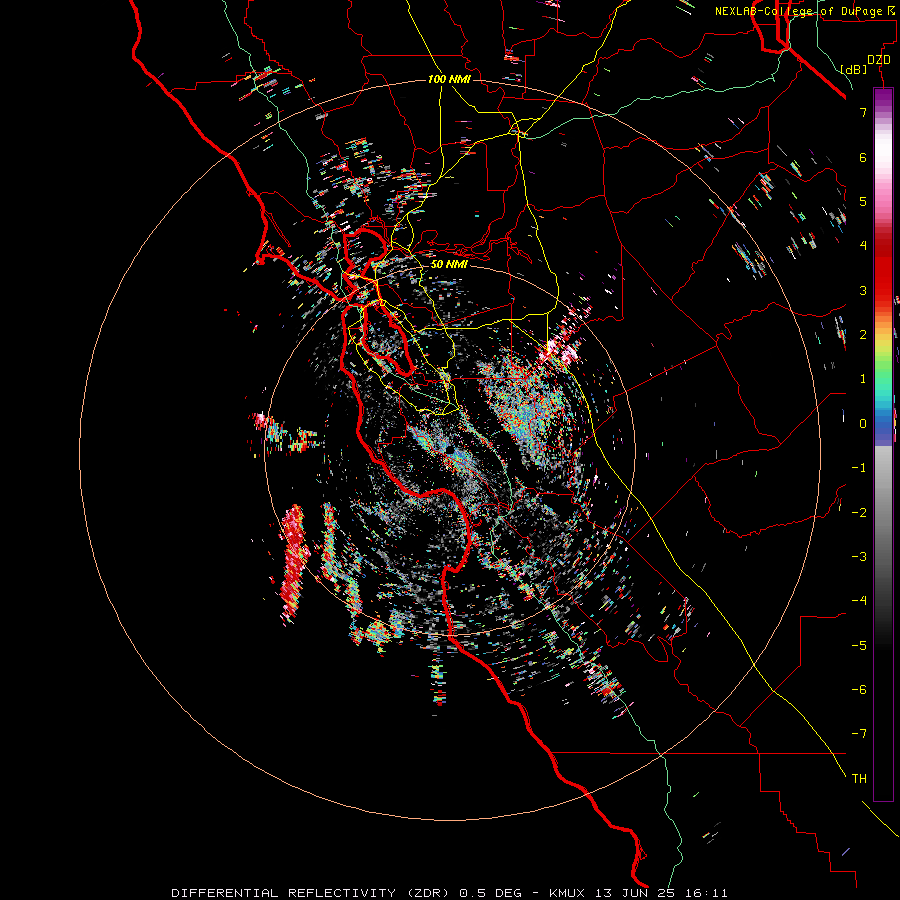Viewport: 900px width, 900px height.
Task: Click the "0" value on the dB scale
Action: pyautogui.click(x=863, y=424)
